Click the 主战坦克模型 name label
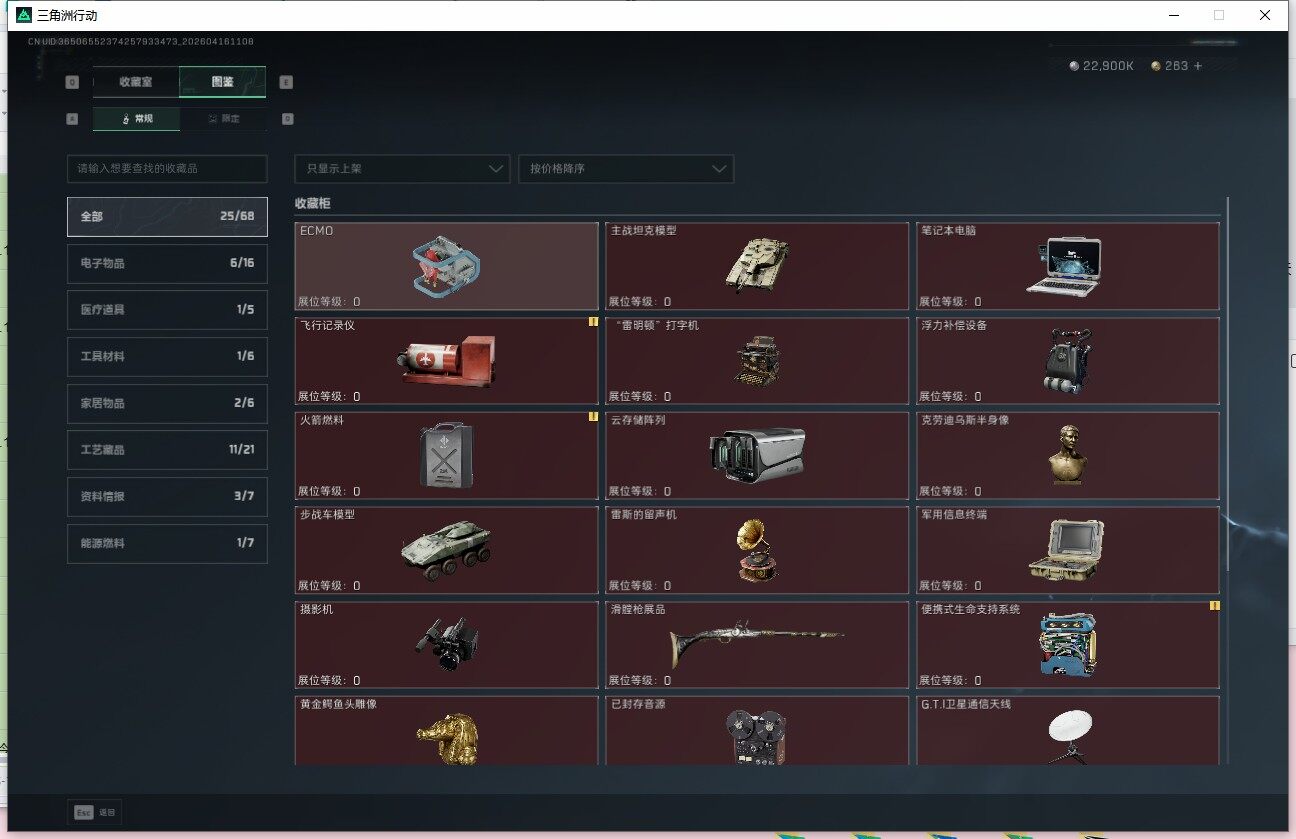This screenshot has height=839, width=1296. point(644,231)
